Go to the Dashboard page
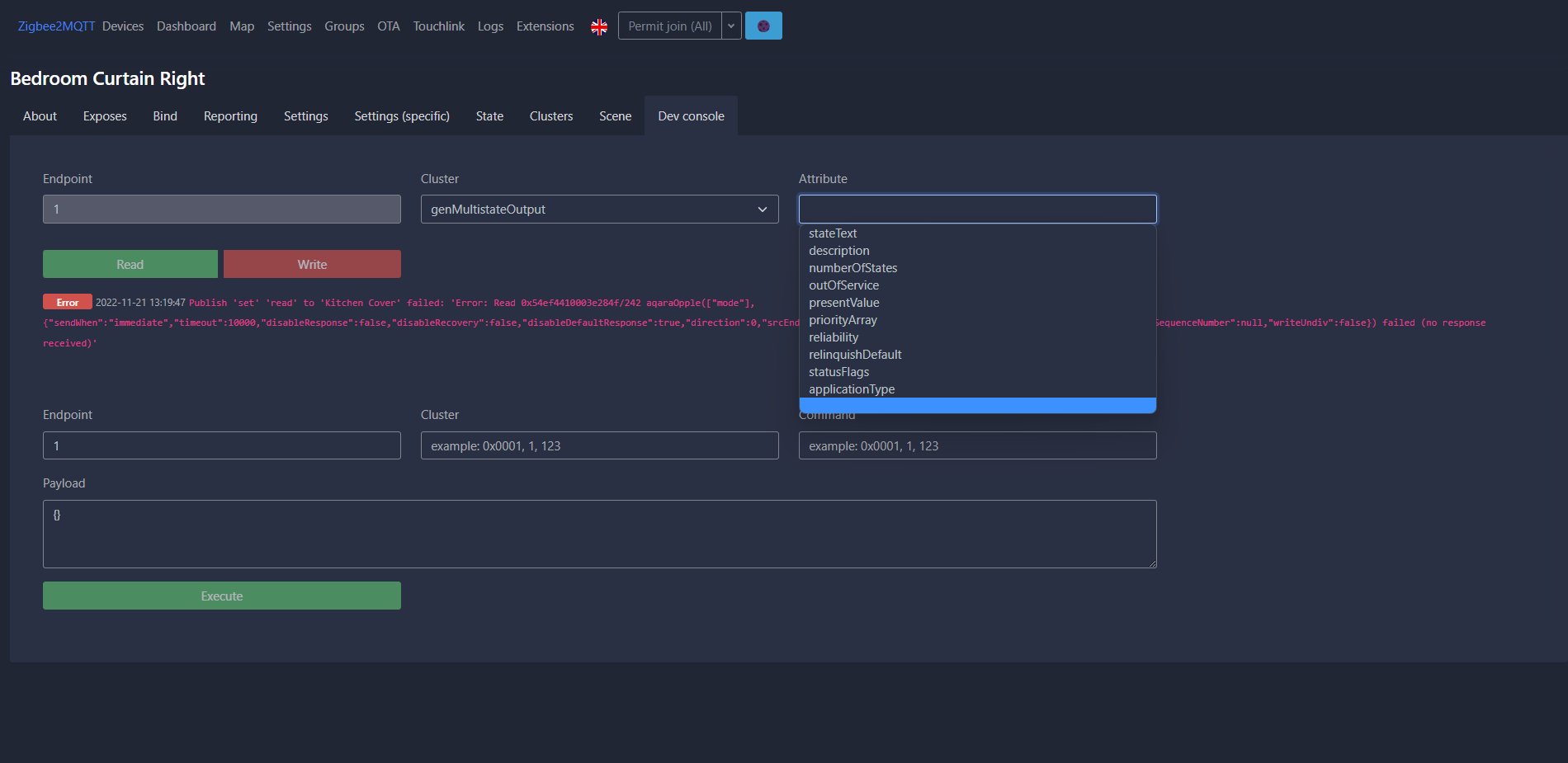Viewport: 1568px width, 763px height. point(186,26)
